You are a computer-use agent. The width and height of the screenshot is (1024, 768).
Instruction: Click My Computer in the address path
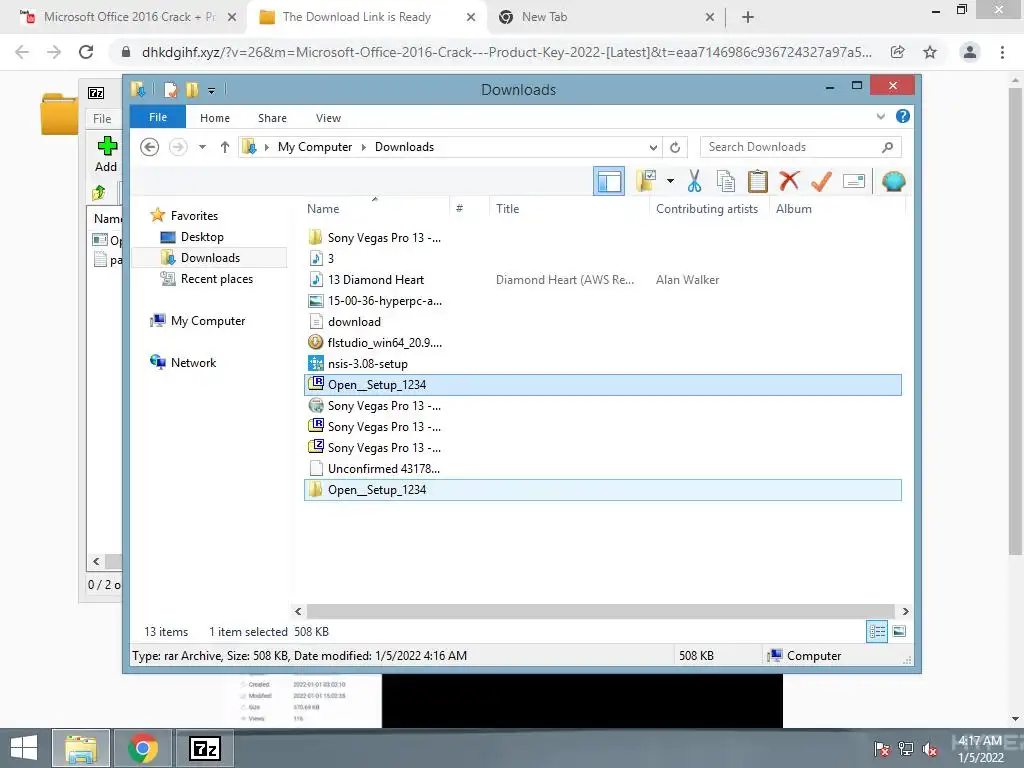click(x=315, y=147)
